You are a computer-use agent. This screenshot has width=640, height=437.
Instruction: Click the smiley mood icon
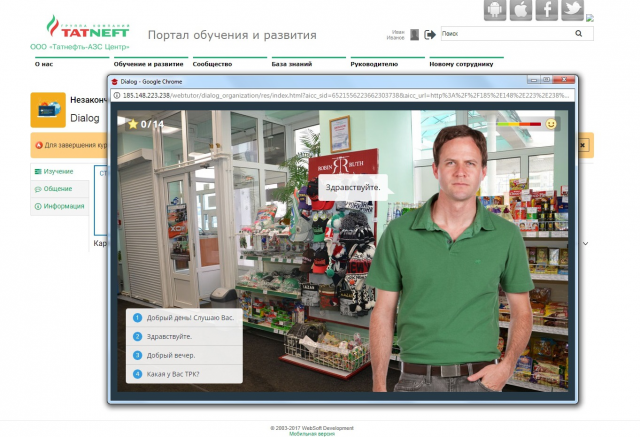tap(551, 124)
